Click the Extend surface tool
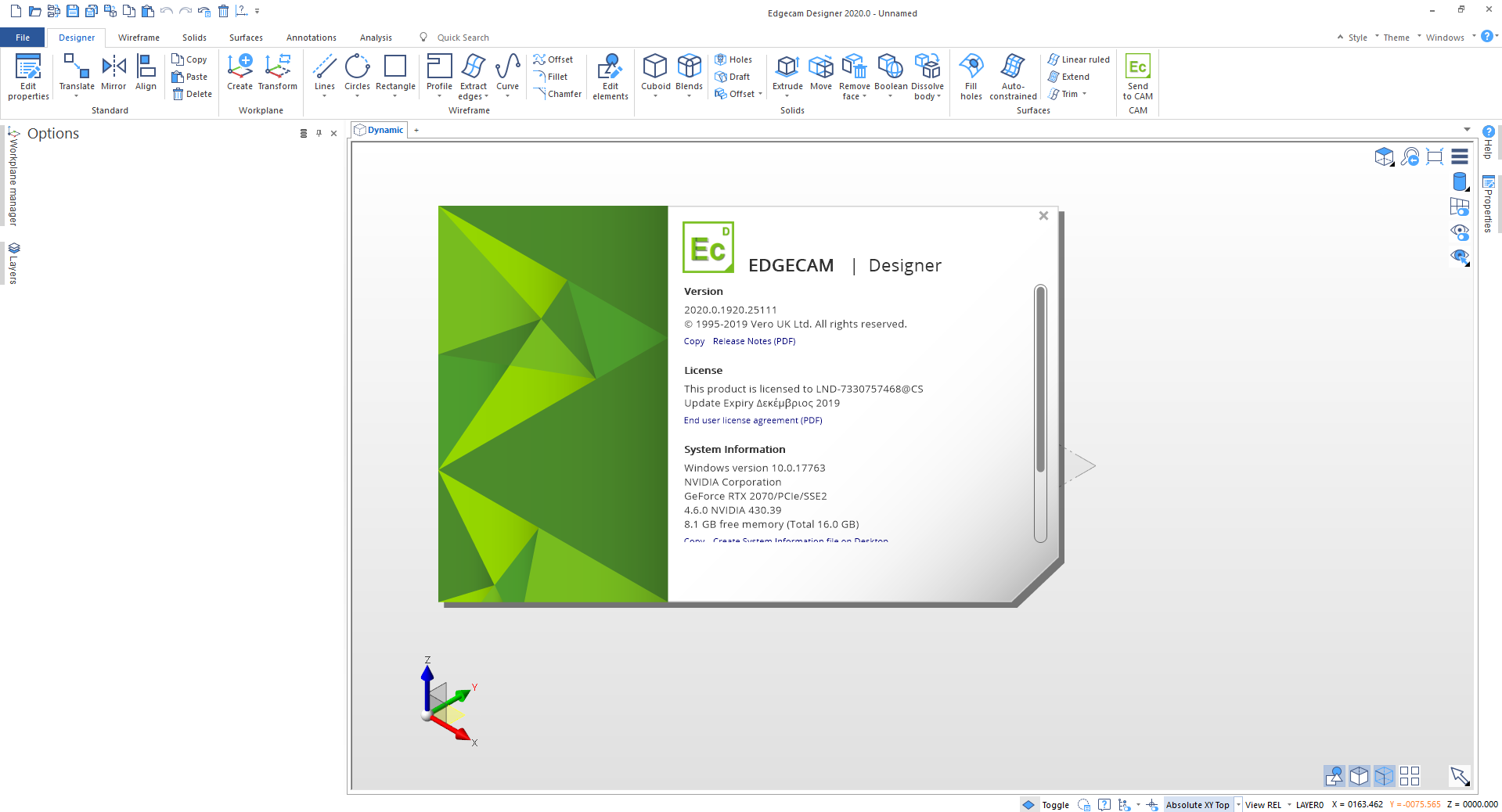 1068,77
